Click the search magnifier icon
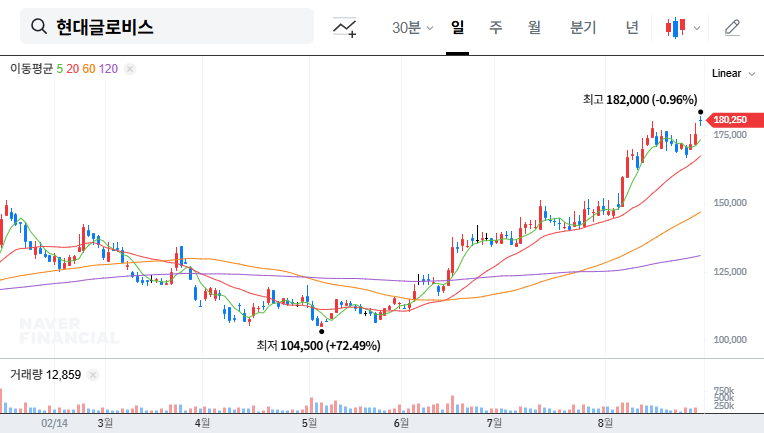Screen dimensions: 764x433 [x=39, y=26]
